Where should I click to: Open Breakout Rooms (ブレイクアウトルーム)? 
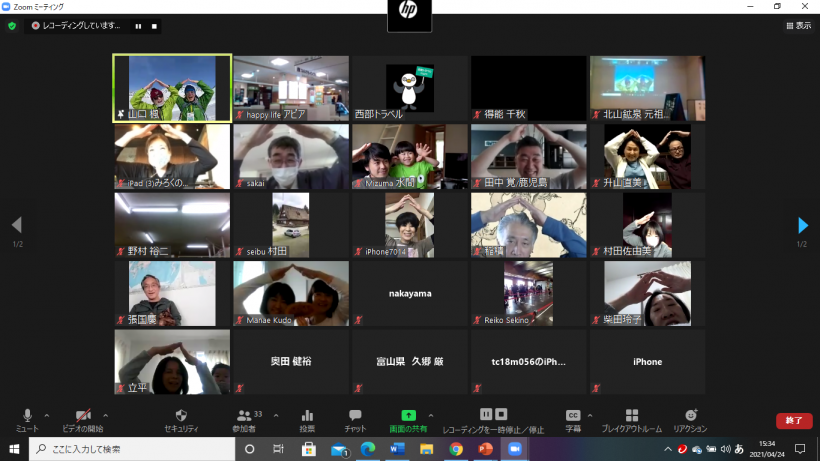pos(631,419)
